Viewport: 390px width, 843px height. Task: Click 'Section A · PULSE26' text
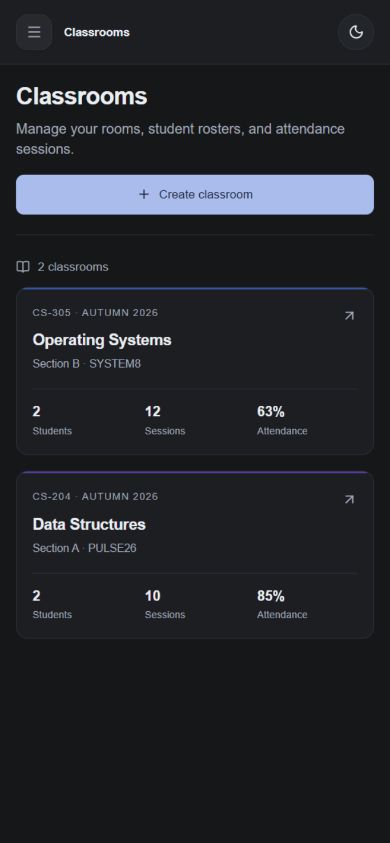coord(84,548)
